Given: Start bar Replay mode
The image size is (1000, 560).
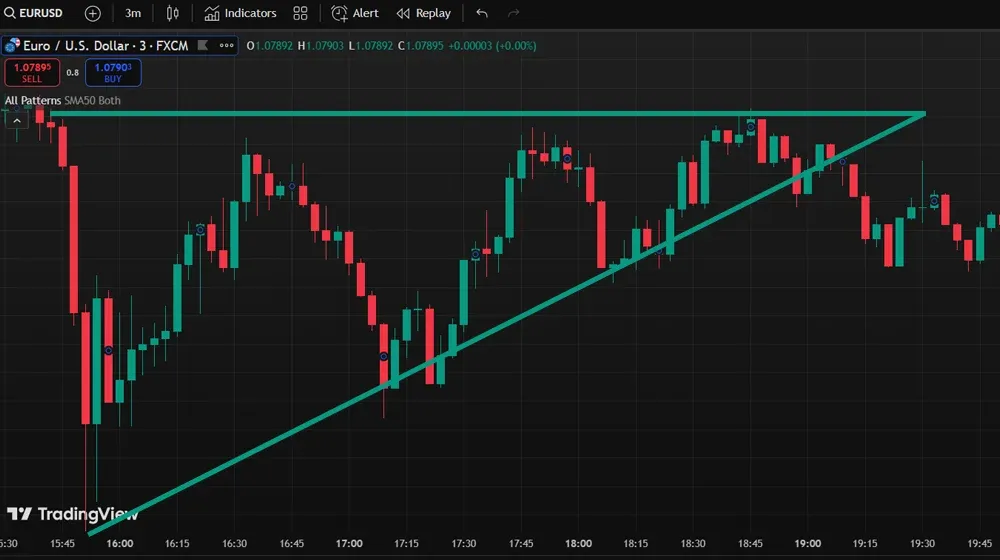Looking at the screenshot, I should coord(423,13).
